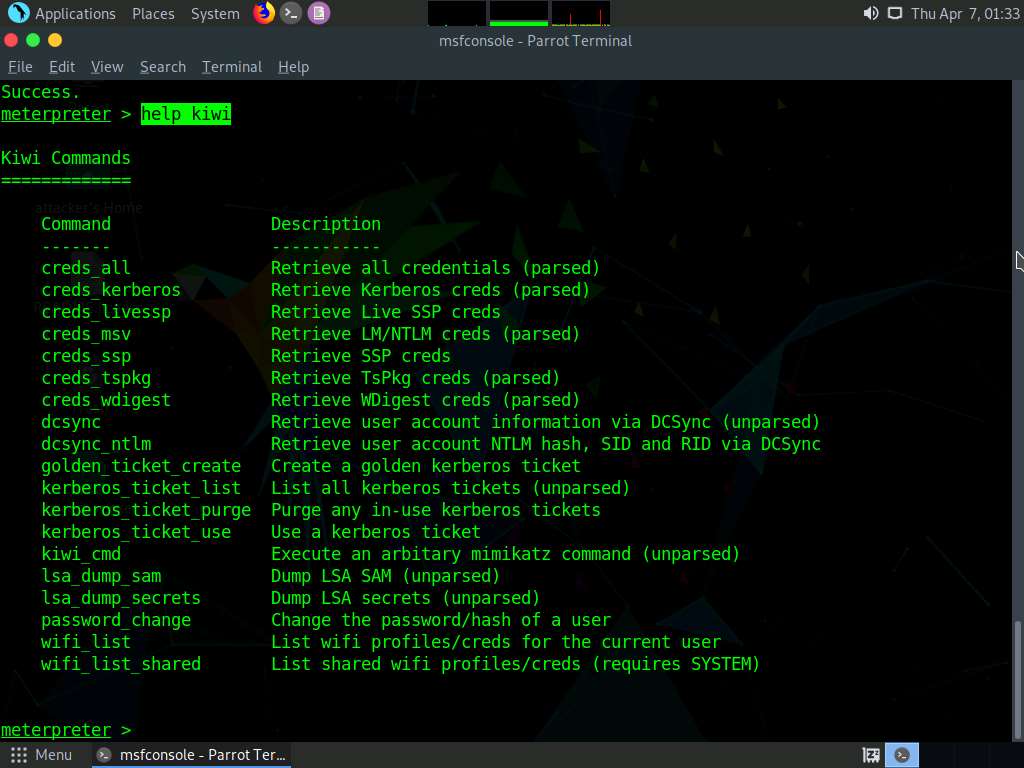Open the bottom-left Menu button
The height and width of the screenshot is (768, 1024).
click(40, 755)
